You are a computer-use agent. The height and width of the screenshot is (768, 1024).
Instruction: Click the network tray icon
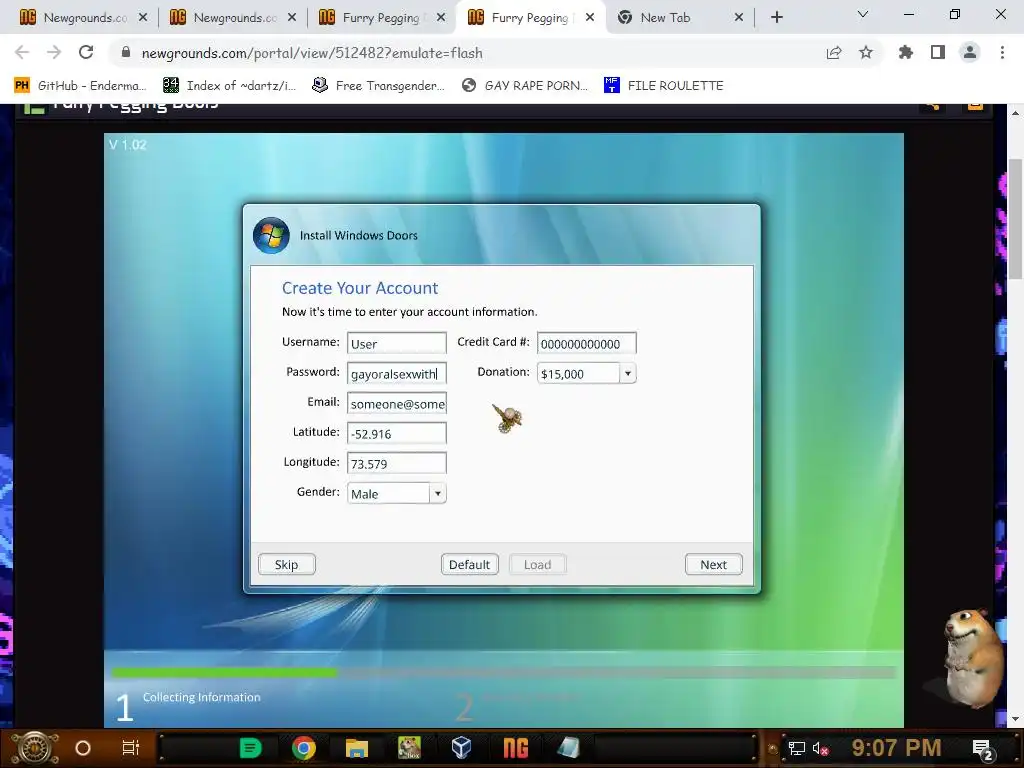(x=797, y=749)
